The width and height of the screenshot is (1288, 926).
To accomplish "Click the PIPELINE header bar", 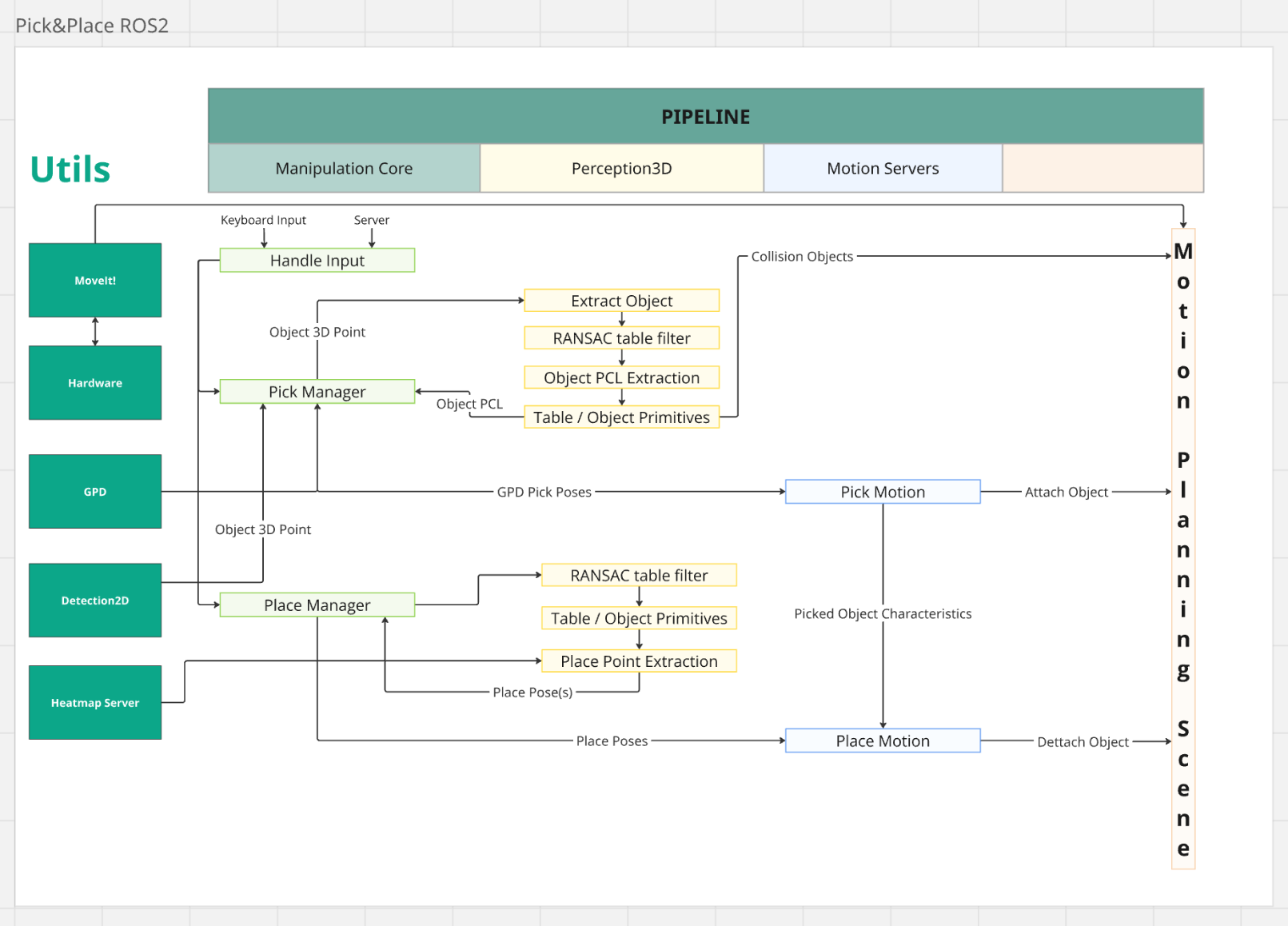I will click(x=705, y=117).
